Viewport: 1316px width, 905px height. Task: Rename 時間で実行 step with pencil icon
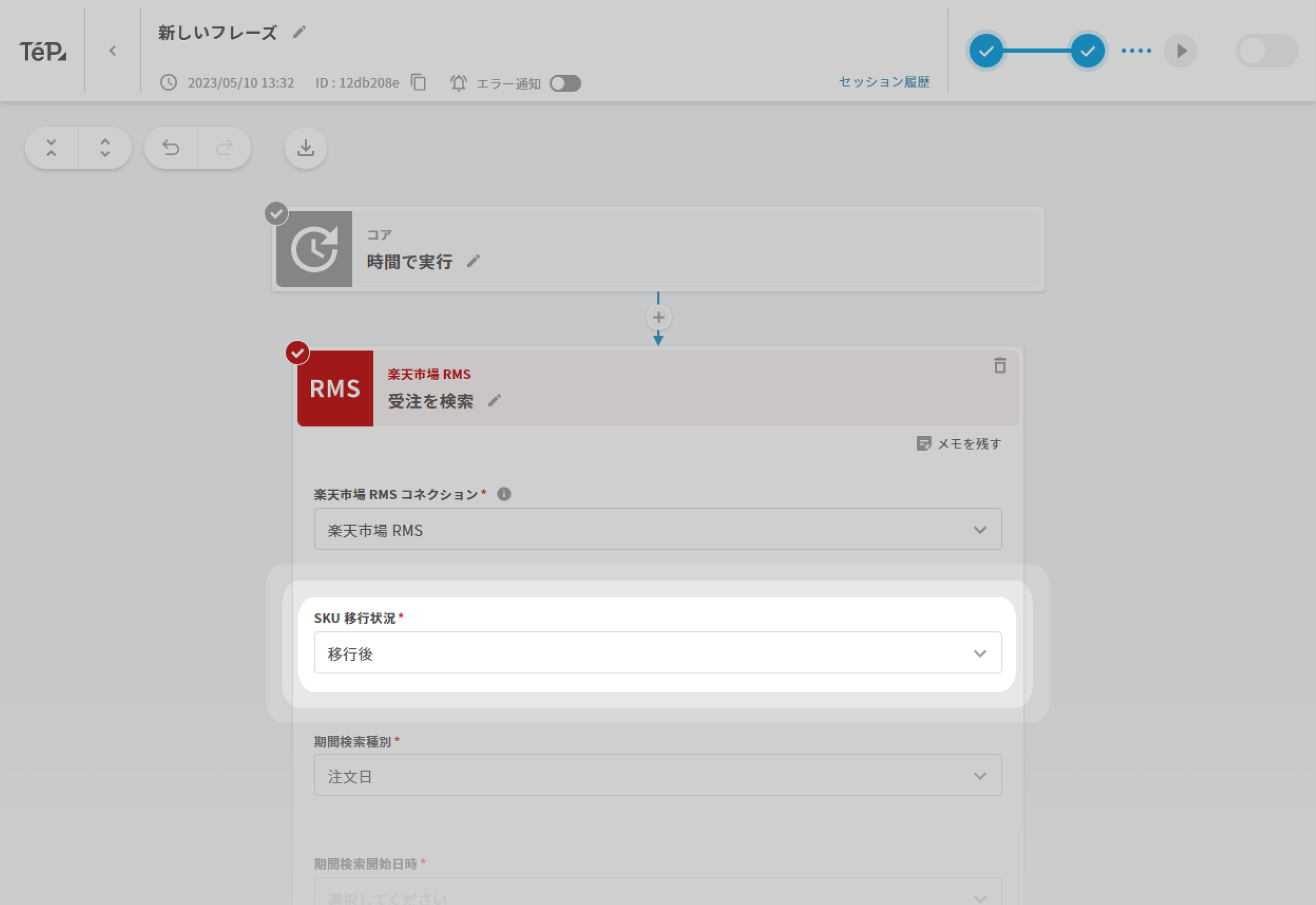pyautogui.click(x=473, y=261)
